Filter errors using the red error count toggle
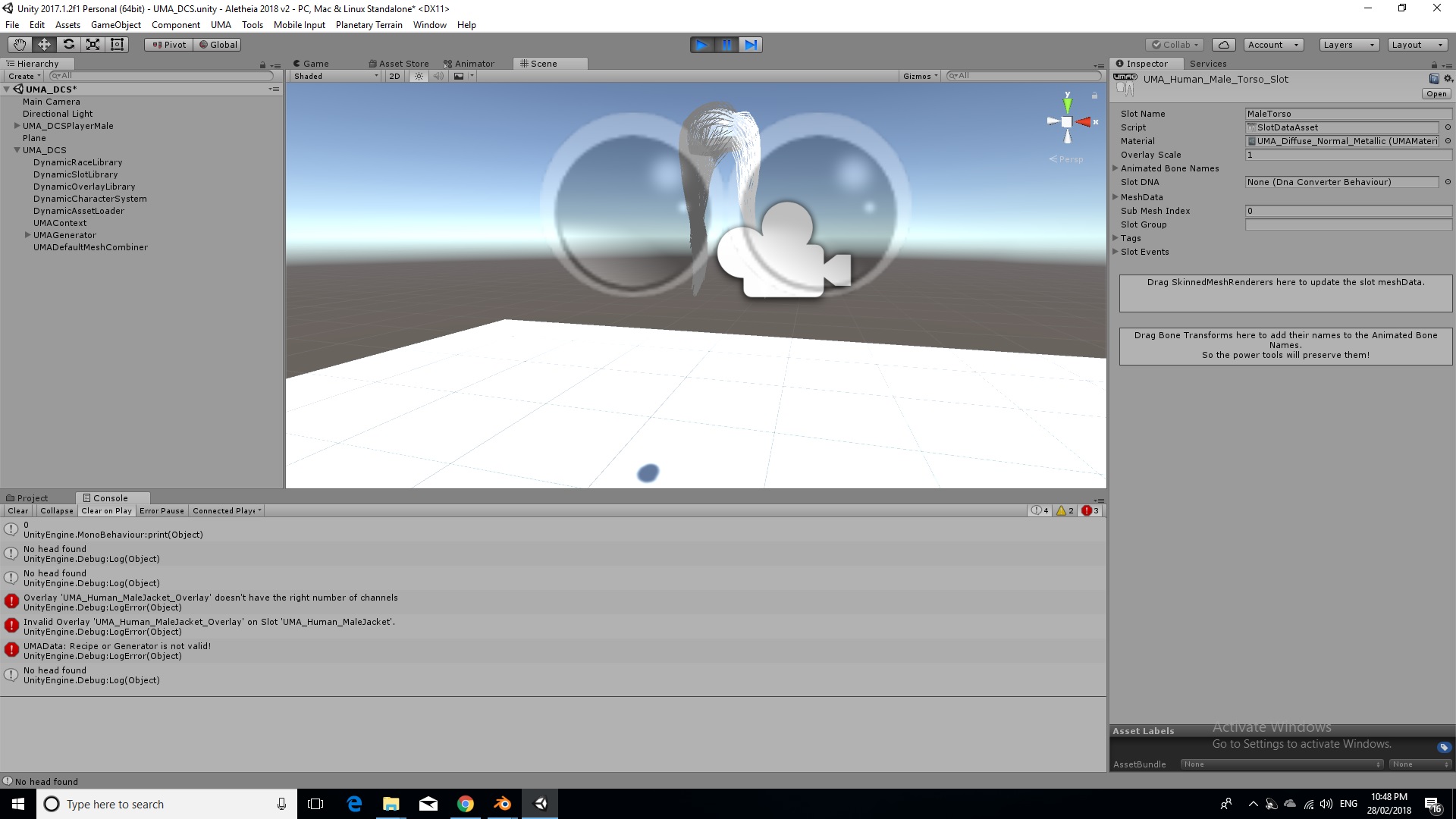The image size is (1456, 819). [1090, 510]
